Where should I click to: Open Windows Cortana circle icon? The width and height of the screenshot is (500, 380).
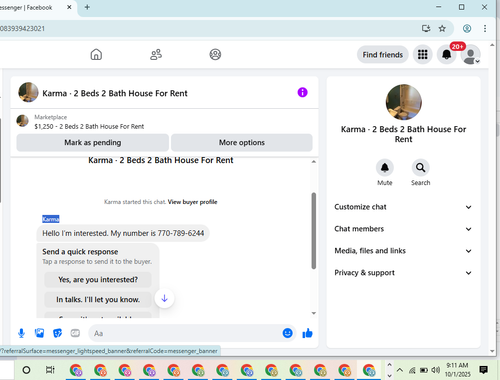(x=26, y=370)
